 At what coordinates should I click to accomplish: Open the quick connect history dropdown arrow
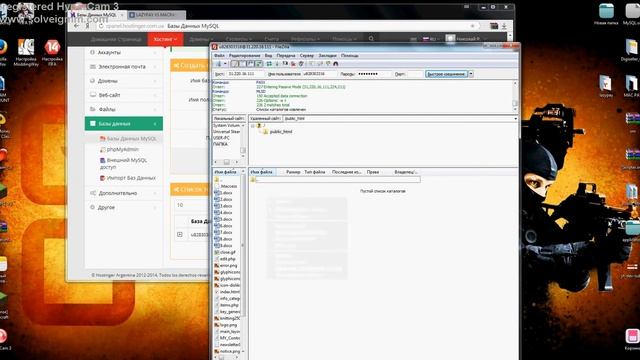[471, 74]
